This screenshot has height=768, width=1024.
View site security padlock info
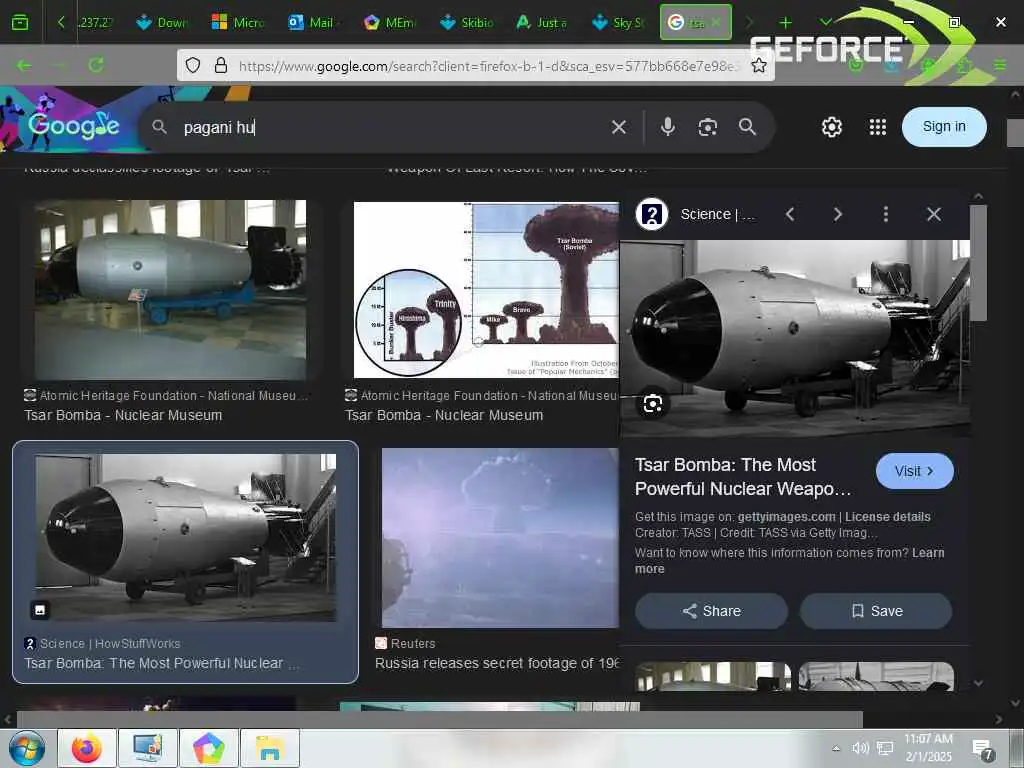point(221,65)
